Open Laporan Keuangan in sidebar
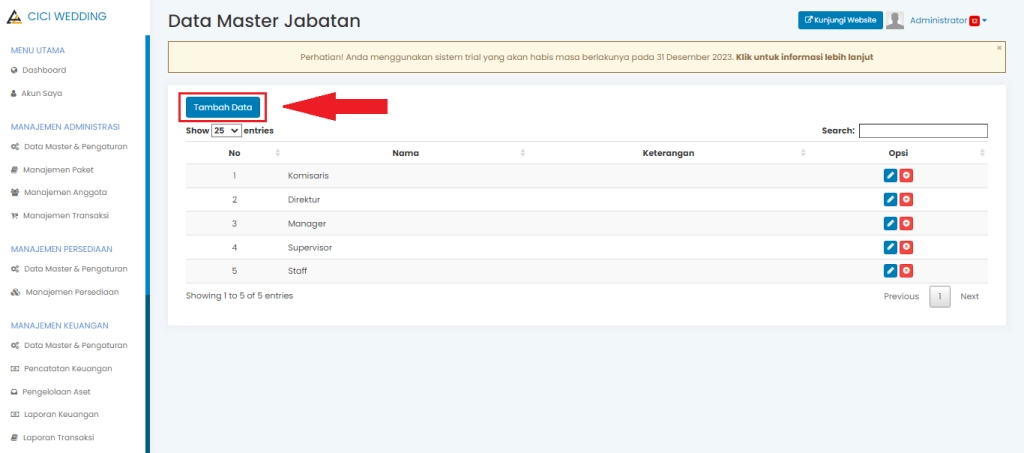The image size is (1024, 453). point(60,414)
